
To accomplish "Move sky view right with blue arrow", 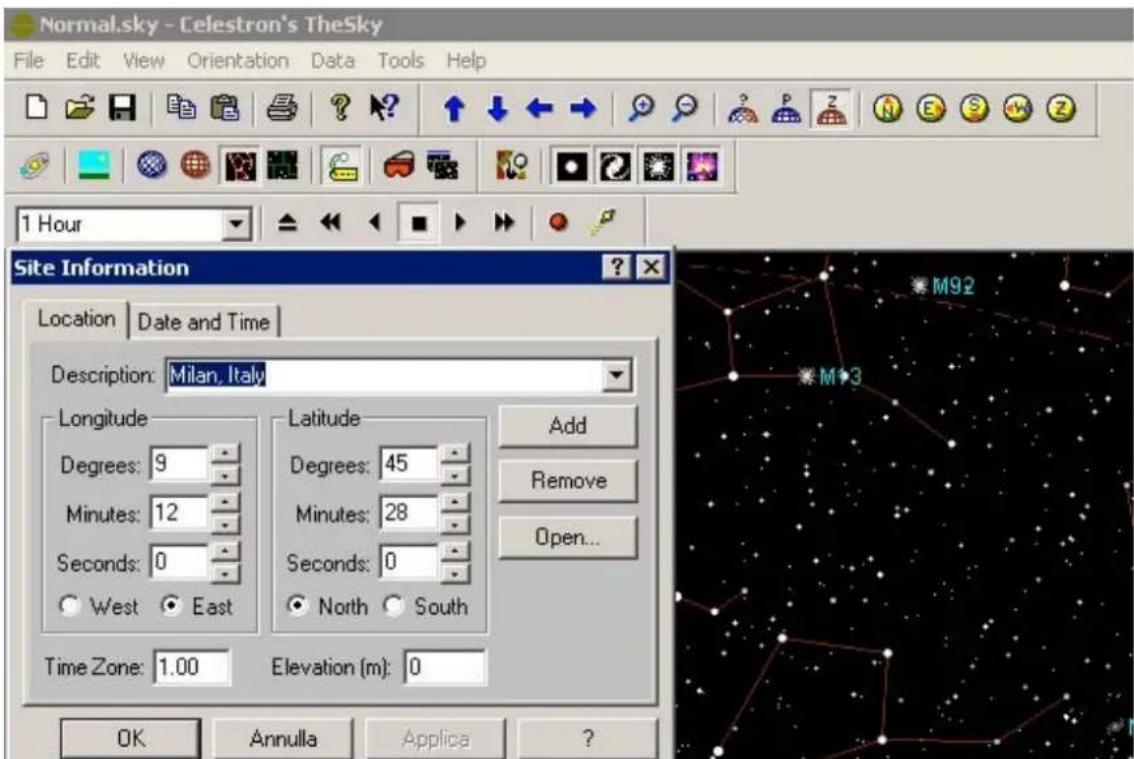I will (x=583, y=109).
